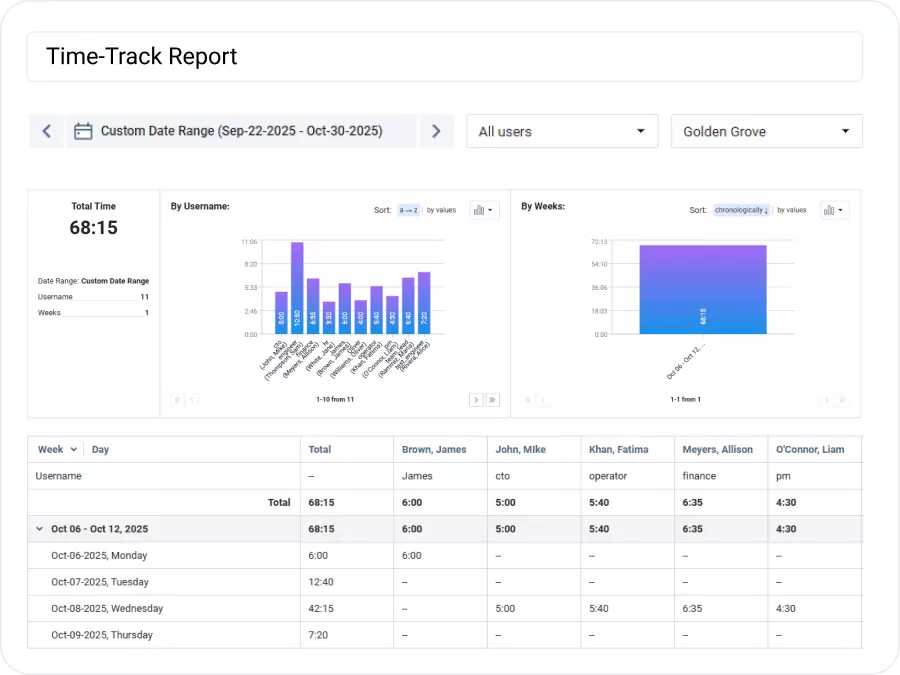Sort weeks chart chronologically
Viewport: 900px width, 675px height.
point(741,210)
